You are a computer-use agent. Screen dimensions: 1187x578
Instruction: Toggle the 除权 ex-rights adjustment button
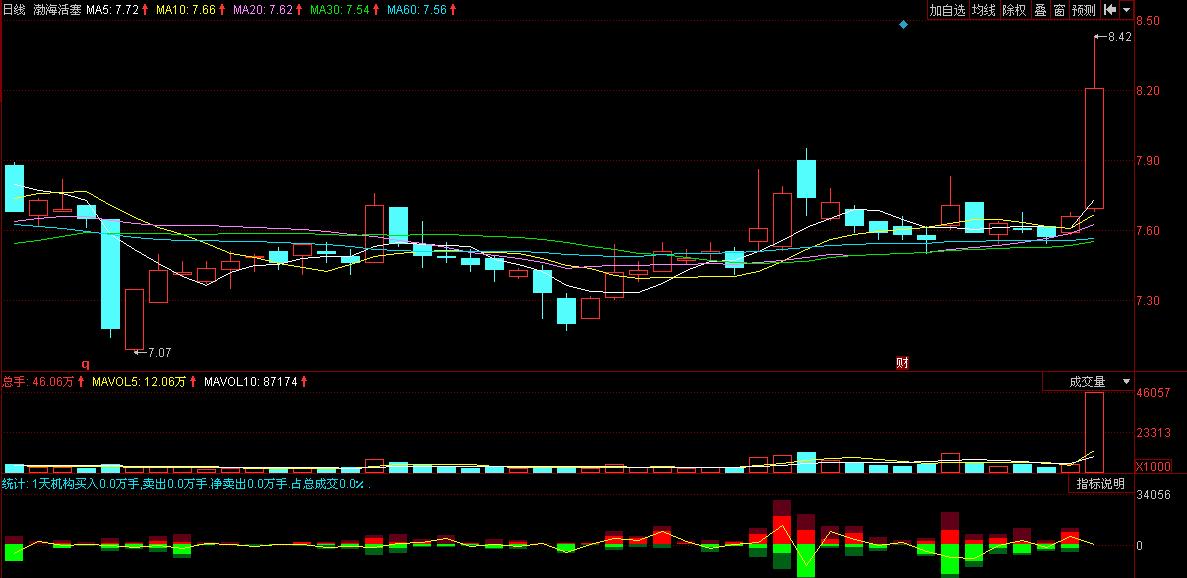(x=1014, y=10)
